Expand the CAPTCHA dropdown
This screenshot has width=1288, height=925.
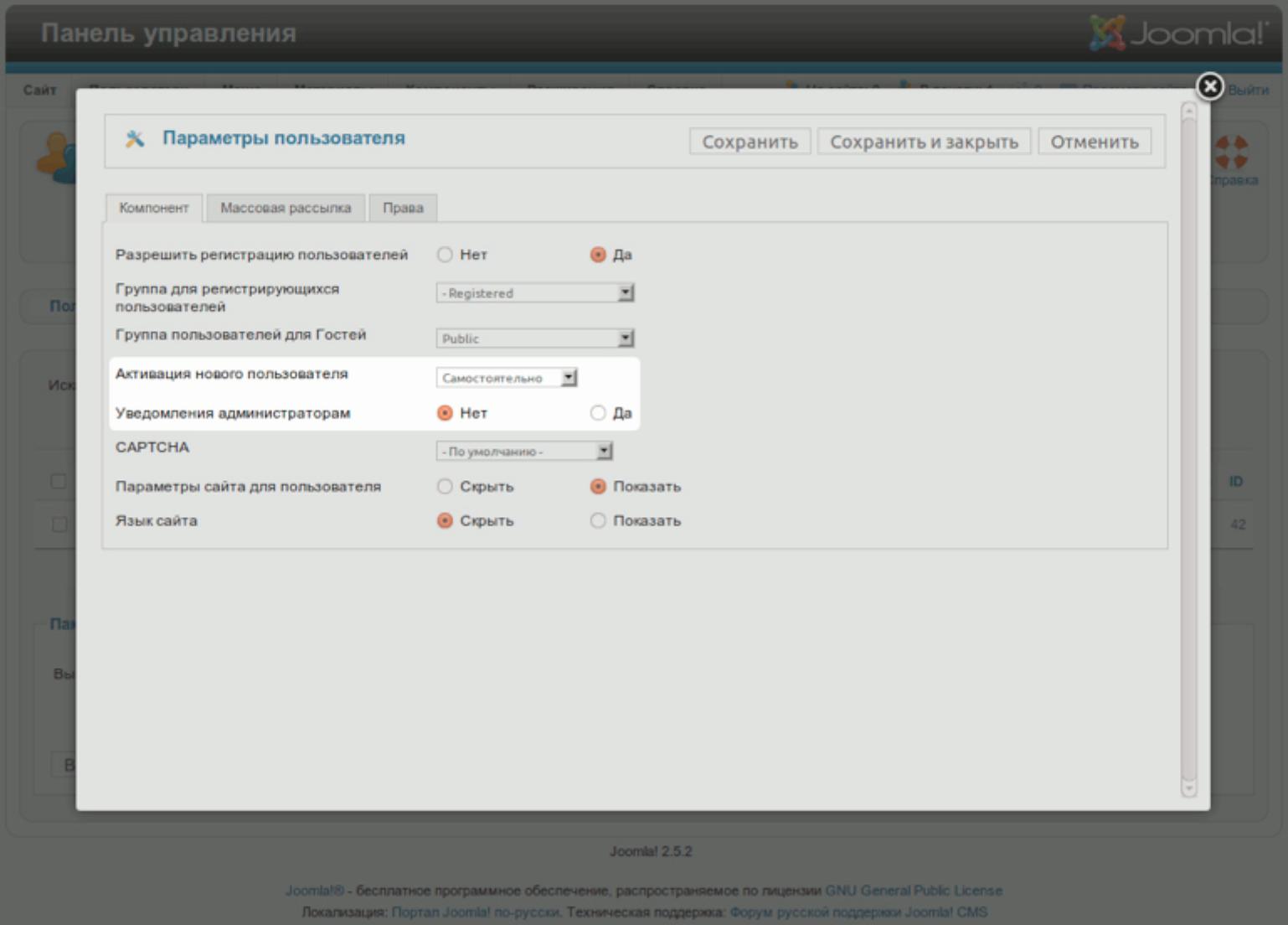[x=523, y=452]
